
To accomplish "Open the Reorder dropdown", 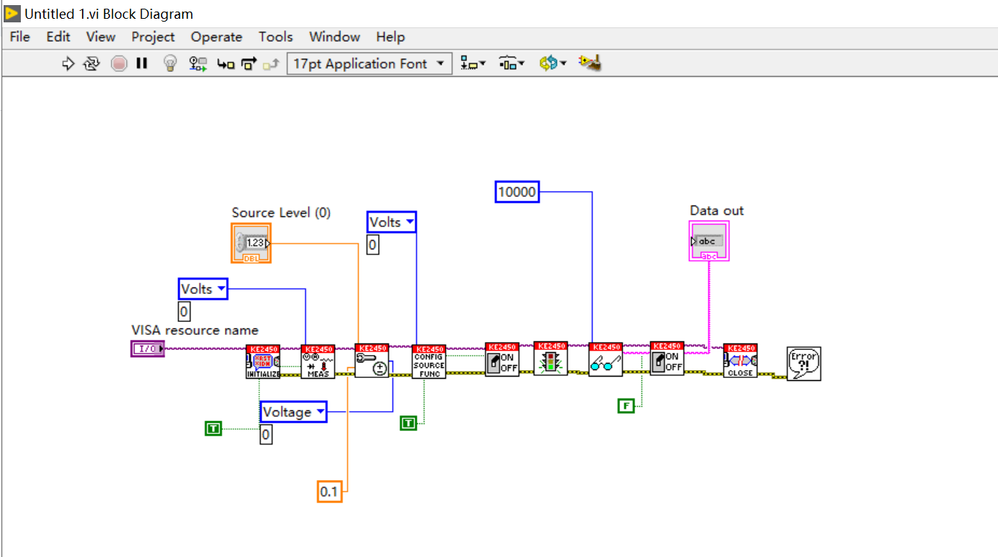I will [x=552, y=64].
